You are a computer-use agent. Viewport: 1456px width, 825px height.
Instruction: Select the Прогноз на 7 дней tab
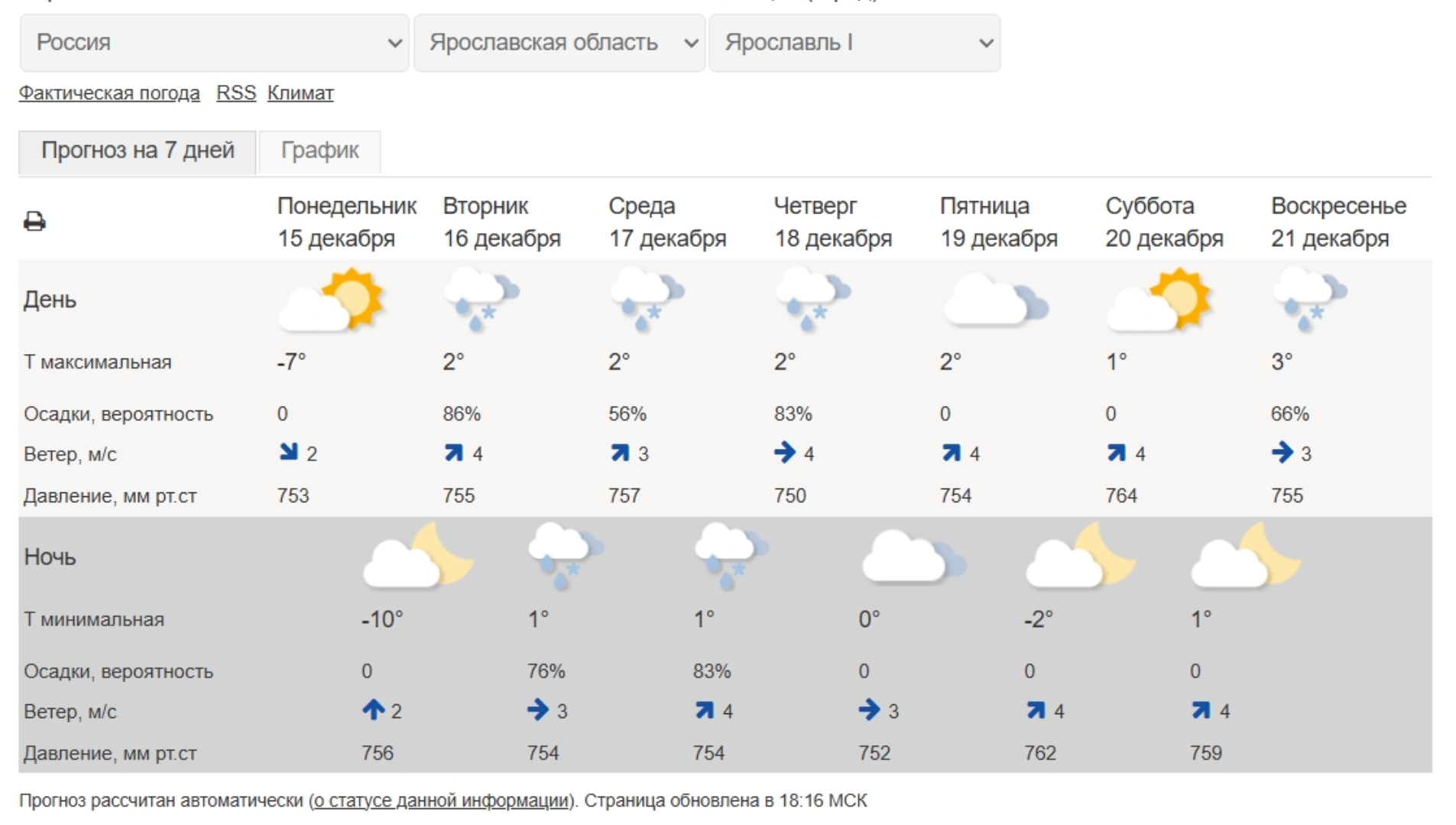(x=138, y=151)
